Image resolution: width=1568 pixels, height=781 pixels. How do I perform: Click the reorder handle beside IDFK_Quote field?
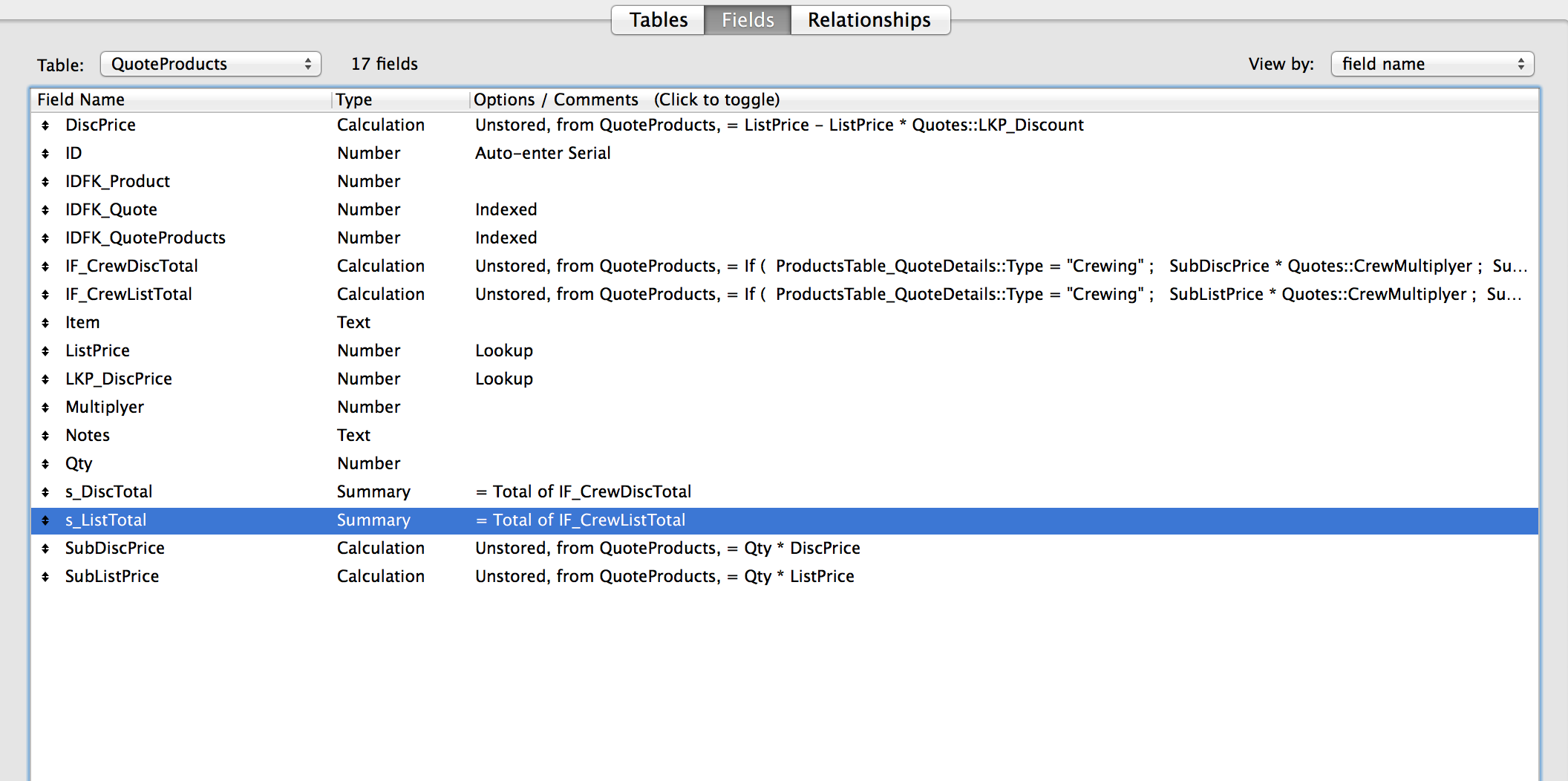(x=45, y=210)
